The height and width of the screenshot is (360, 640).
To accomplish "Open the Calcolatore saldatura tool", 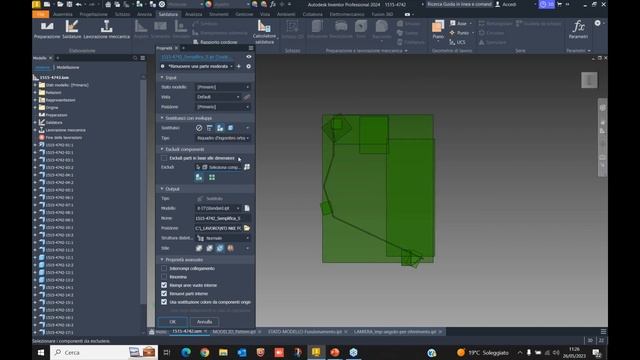I will (x=264, y=32).
